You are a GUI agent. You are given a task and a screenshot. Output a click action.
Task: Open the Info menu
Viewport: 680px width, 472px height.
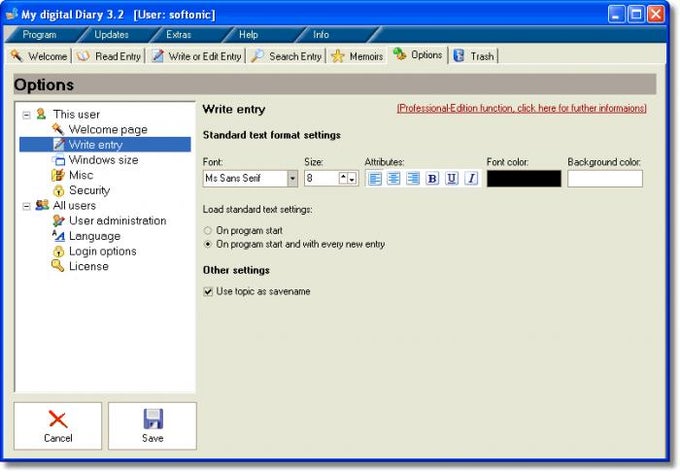320,34
